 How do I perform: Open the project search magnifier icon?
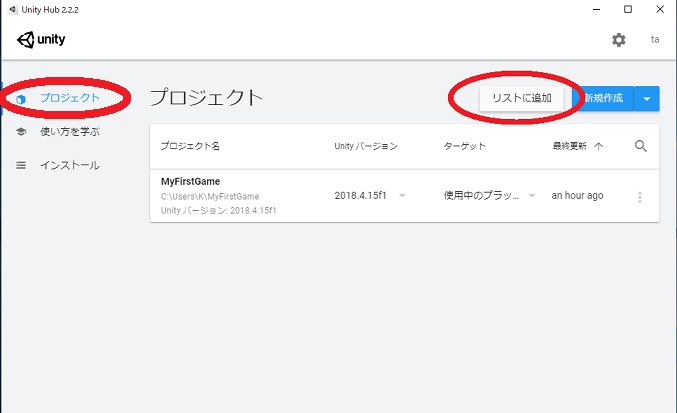click(x=641, y=146)
